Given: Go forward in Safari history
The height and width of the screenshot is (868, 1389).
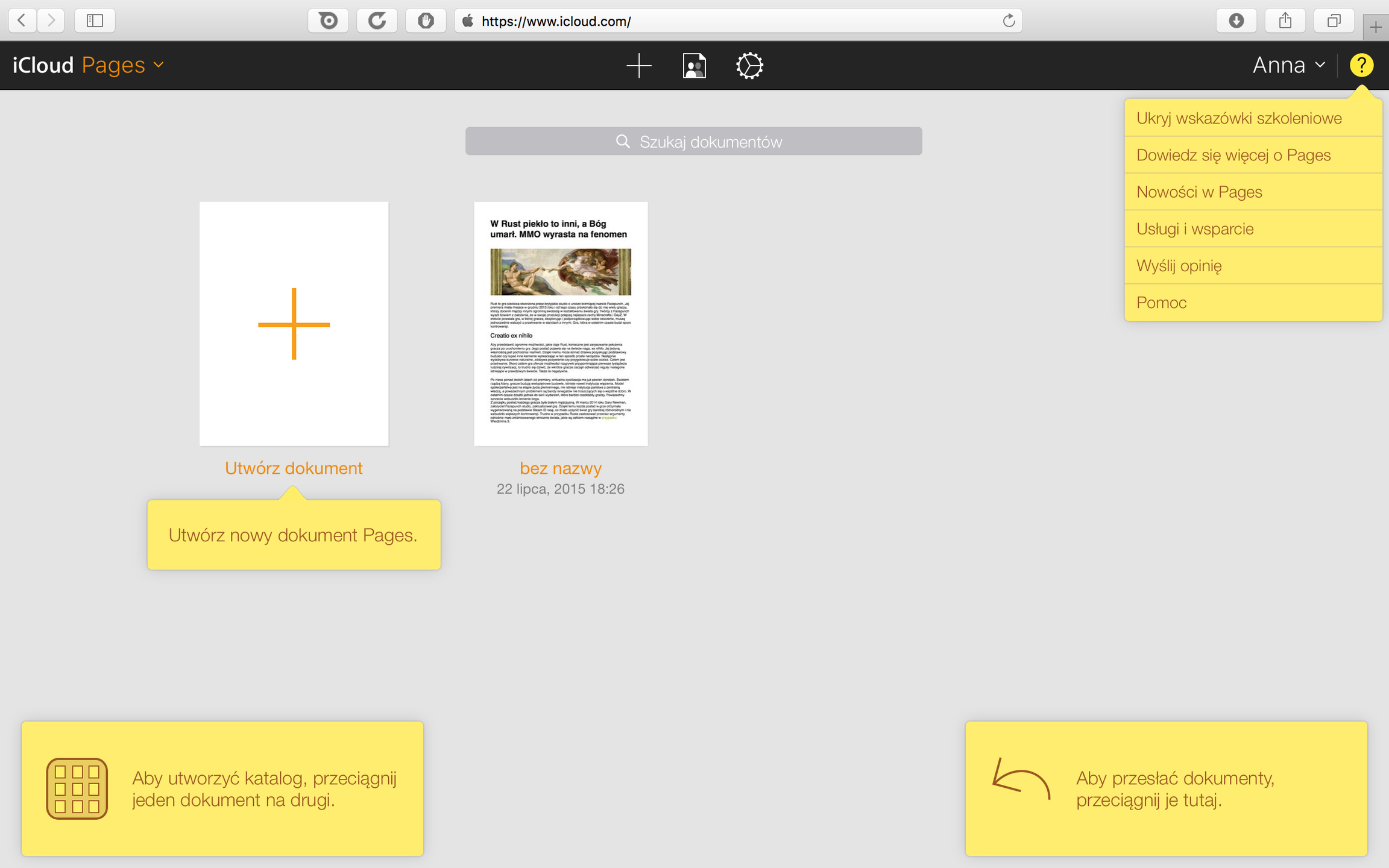Looking at the screenshot, I should point(51,20).
